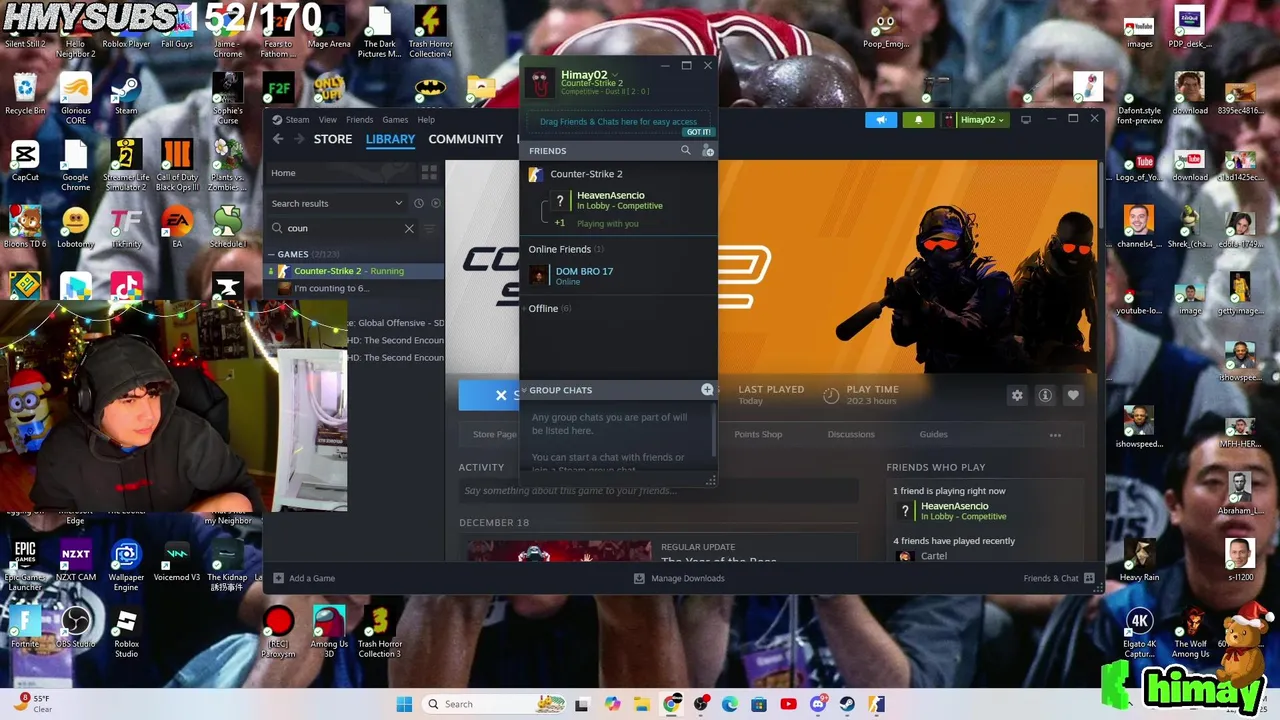The image size is (1280, 720).
Task: Open the Guides link
Action: 933,434
